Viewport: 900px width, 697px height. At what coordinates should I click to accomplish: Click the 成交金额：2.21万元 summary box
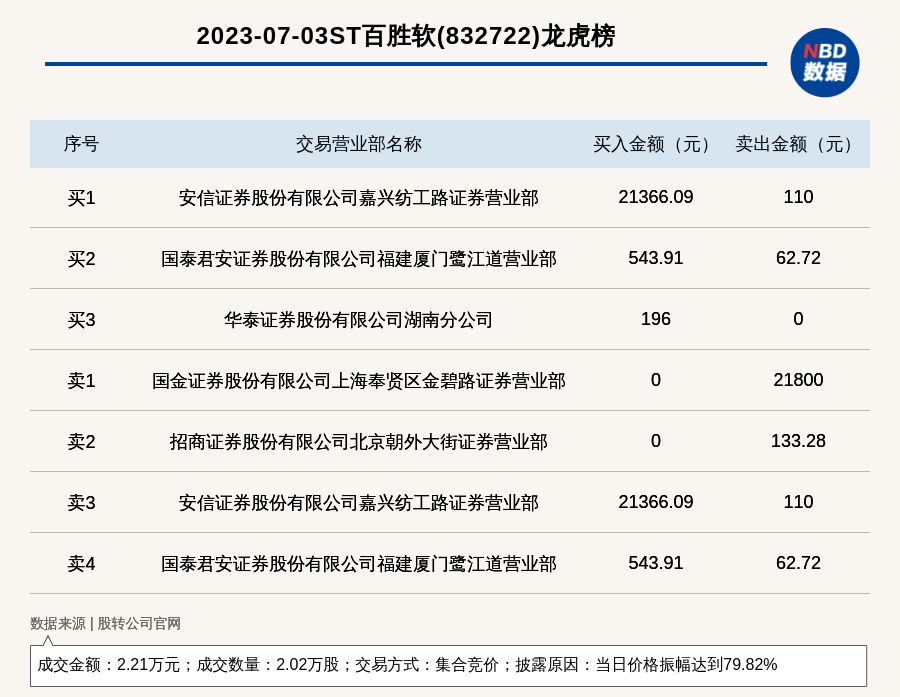[448, 665]
